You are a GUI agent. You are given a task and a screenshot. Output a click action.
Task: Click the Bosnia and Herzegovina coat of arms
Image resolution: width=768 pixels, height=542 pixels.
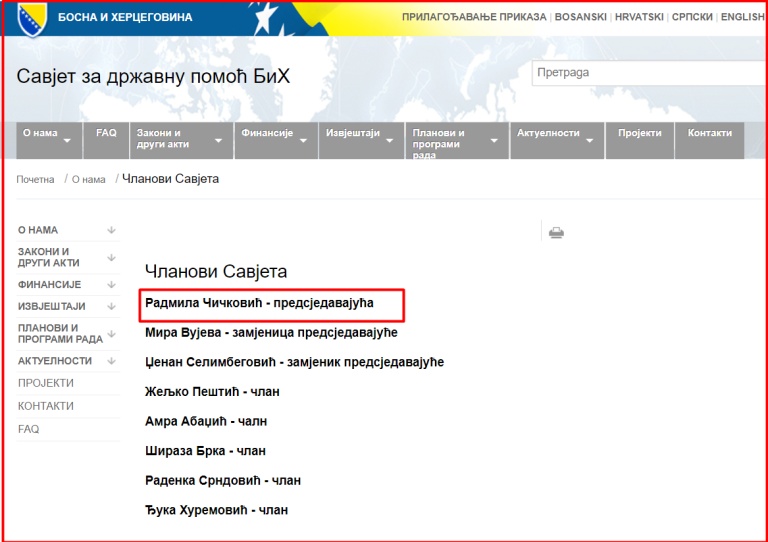tap(29, 19)
